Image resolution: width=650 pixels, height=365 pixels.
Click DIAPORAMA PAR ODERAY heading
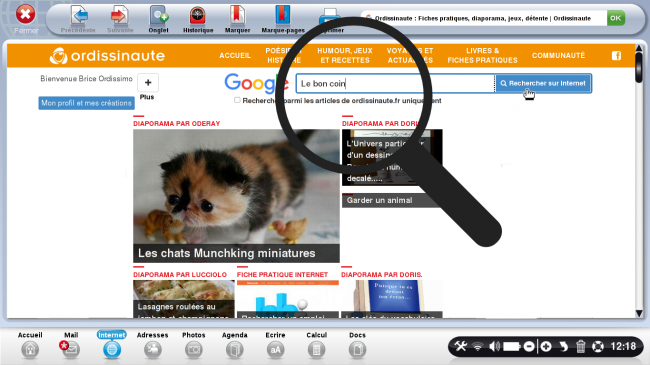(177, 124)
